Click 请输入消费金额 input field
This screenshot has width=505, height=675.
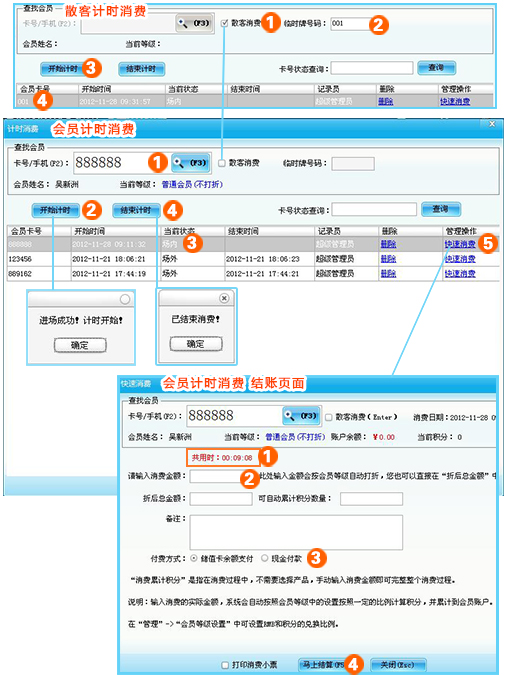click(221, 476)
